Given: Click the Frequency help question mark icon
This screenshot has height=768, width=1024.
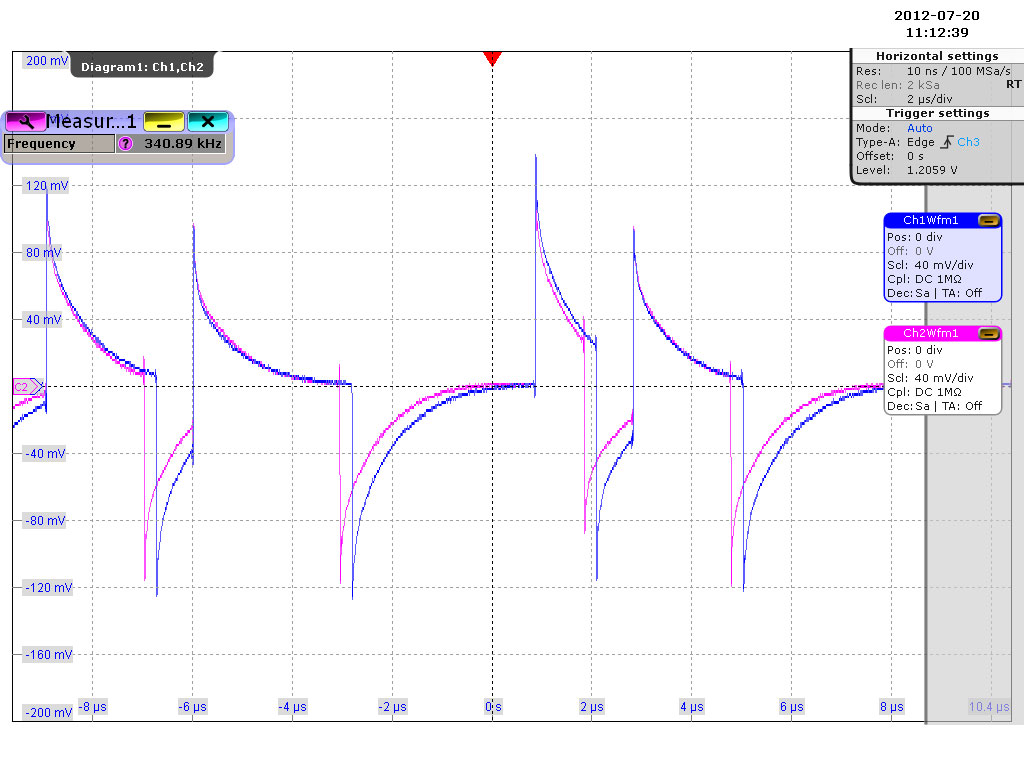Looking at the screenshot, I should [125, 144].
